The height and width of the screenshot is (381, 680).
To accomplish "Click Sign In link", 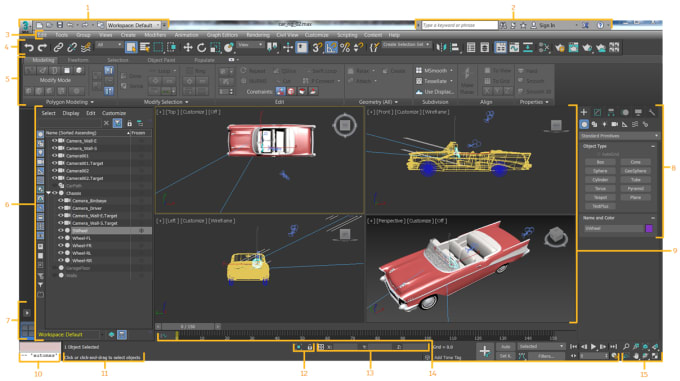I will pyautogui.click(x=547, y=25).
